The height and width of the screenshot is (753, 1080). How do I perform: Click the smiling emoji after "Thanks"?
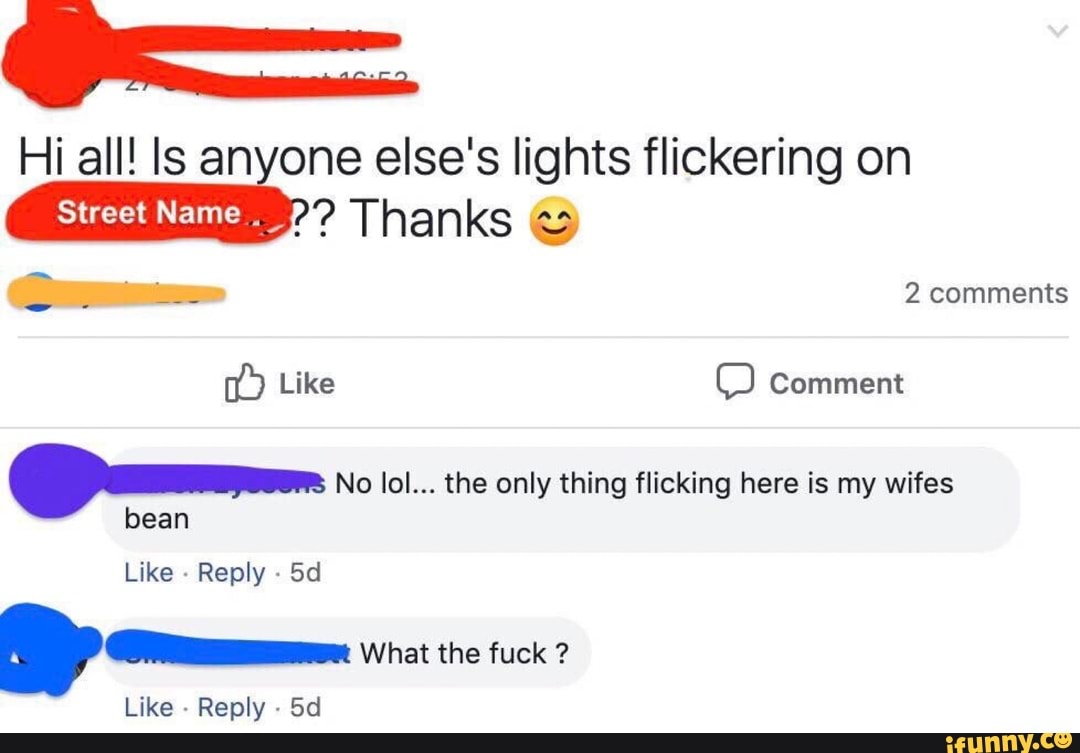pyautogui.click(x=550, y=223)
